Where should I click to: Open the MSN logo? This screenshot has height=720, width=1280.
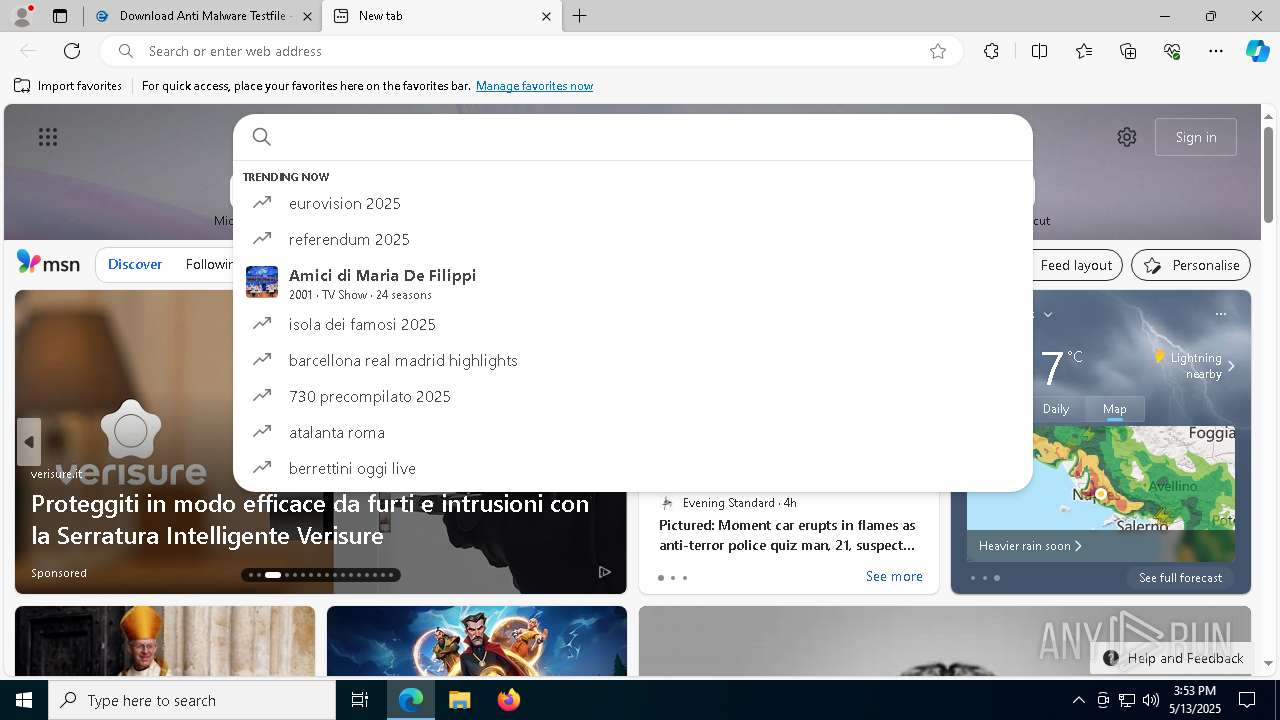tap(48, 263)
